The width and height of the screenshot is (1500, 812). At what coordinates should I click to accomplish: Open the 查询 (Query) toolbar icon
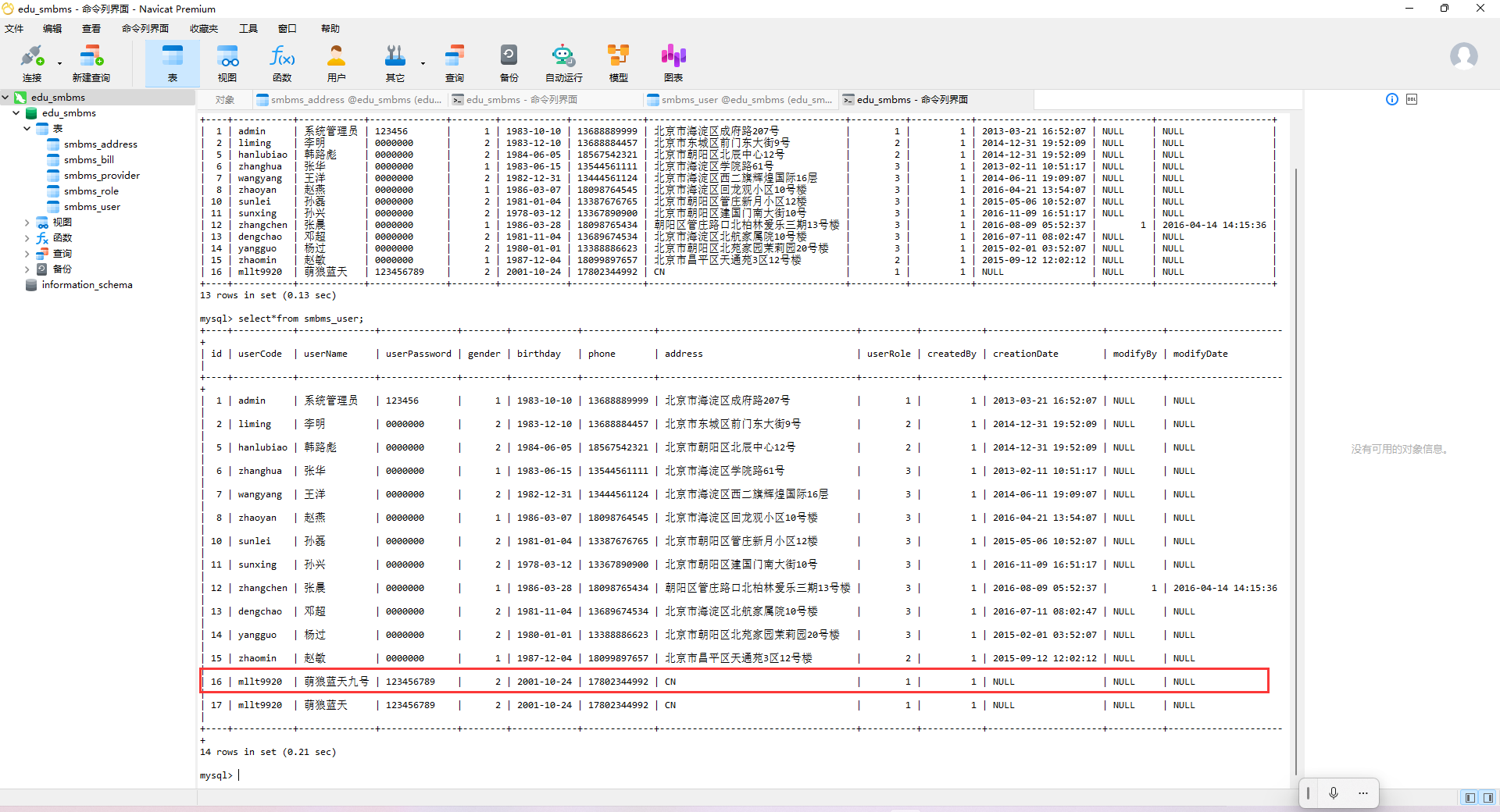click(455, 63)
